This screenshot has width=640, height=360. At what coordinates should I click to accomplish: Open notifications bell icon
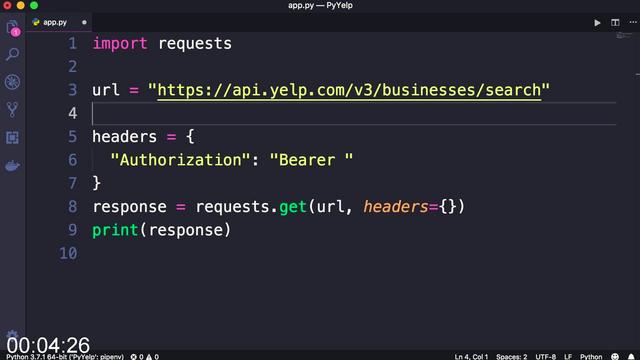pos(631,357)
